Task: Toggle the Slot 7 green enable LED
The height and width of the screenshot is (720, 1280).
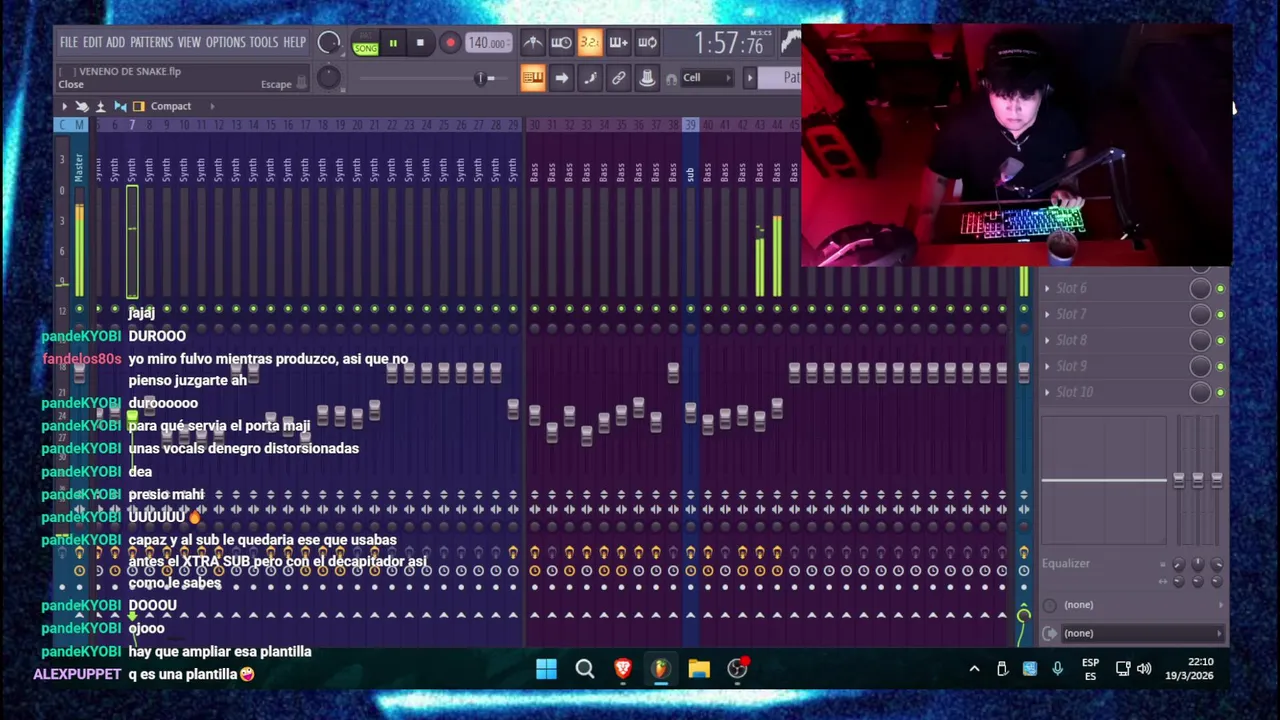Action: click(1220, 314)
